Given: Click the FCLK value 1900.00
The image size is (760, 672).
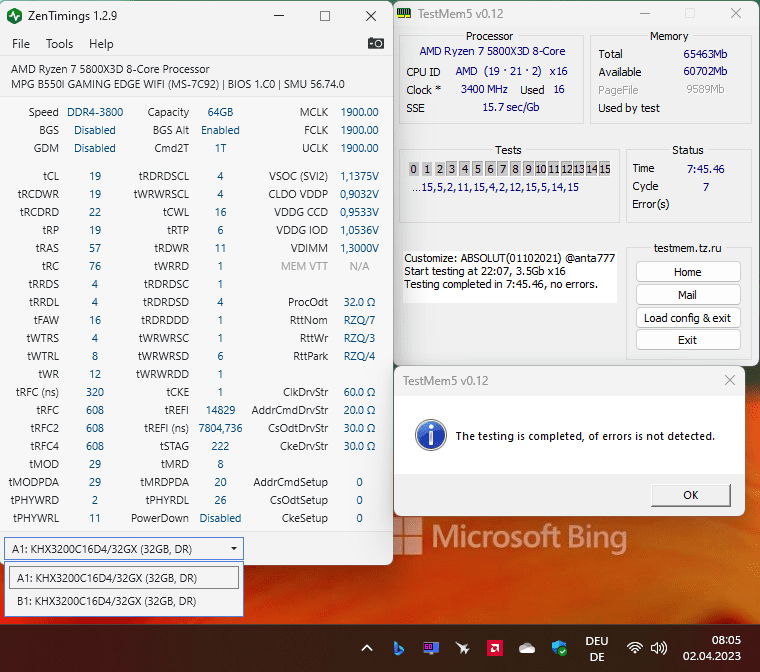Looking at the screenshot, I should coord(359,130).
